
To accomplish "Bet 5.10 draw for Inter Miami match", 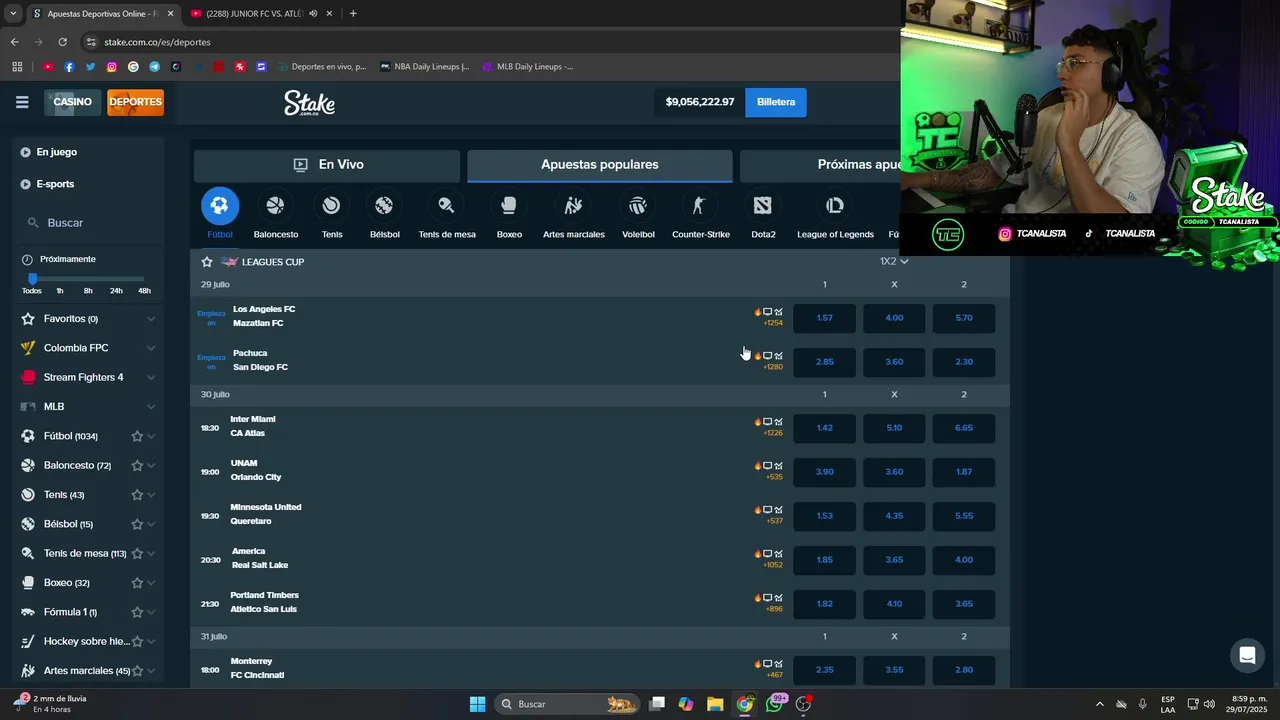I will [x=894, y=428].
